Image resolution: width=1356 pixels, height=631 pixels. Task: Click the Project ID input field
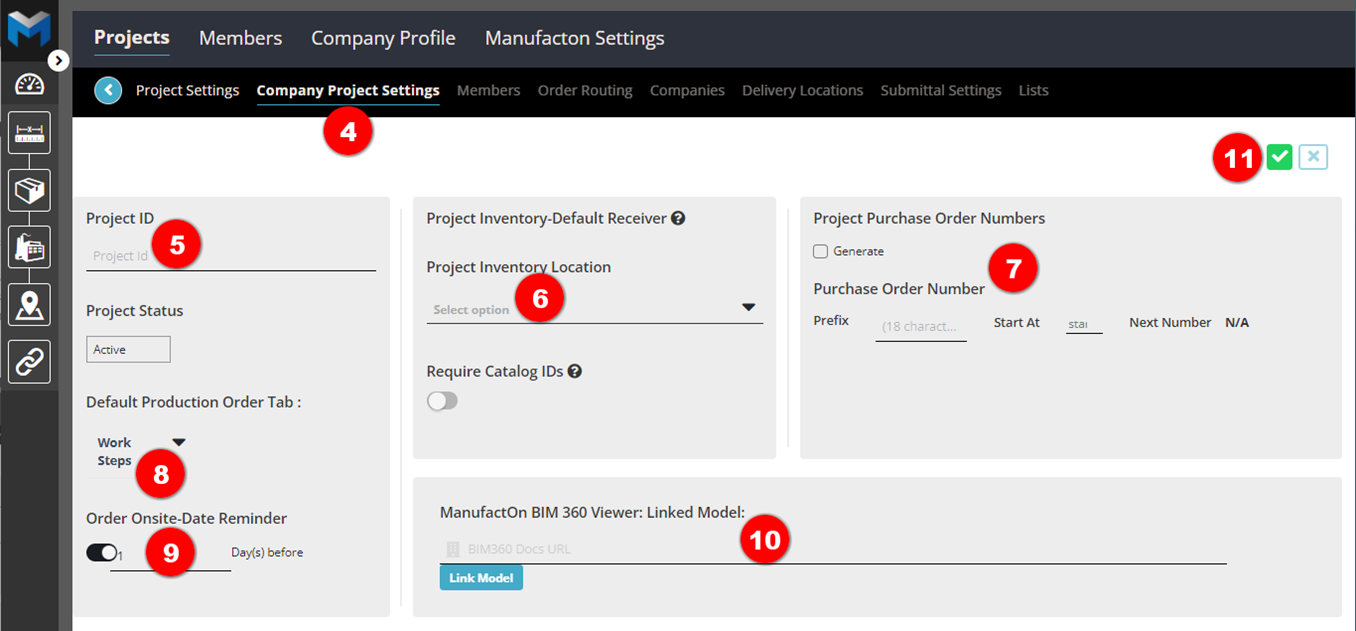coord(230,256)
